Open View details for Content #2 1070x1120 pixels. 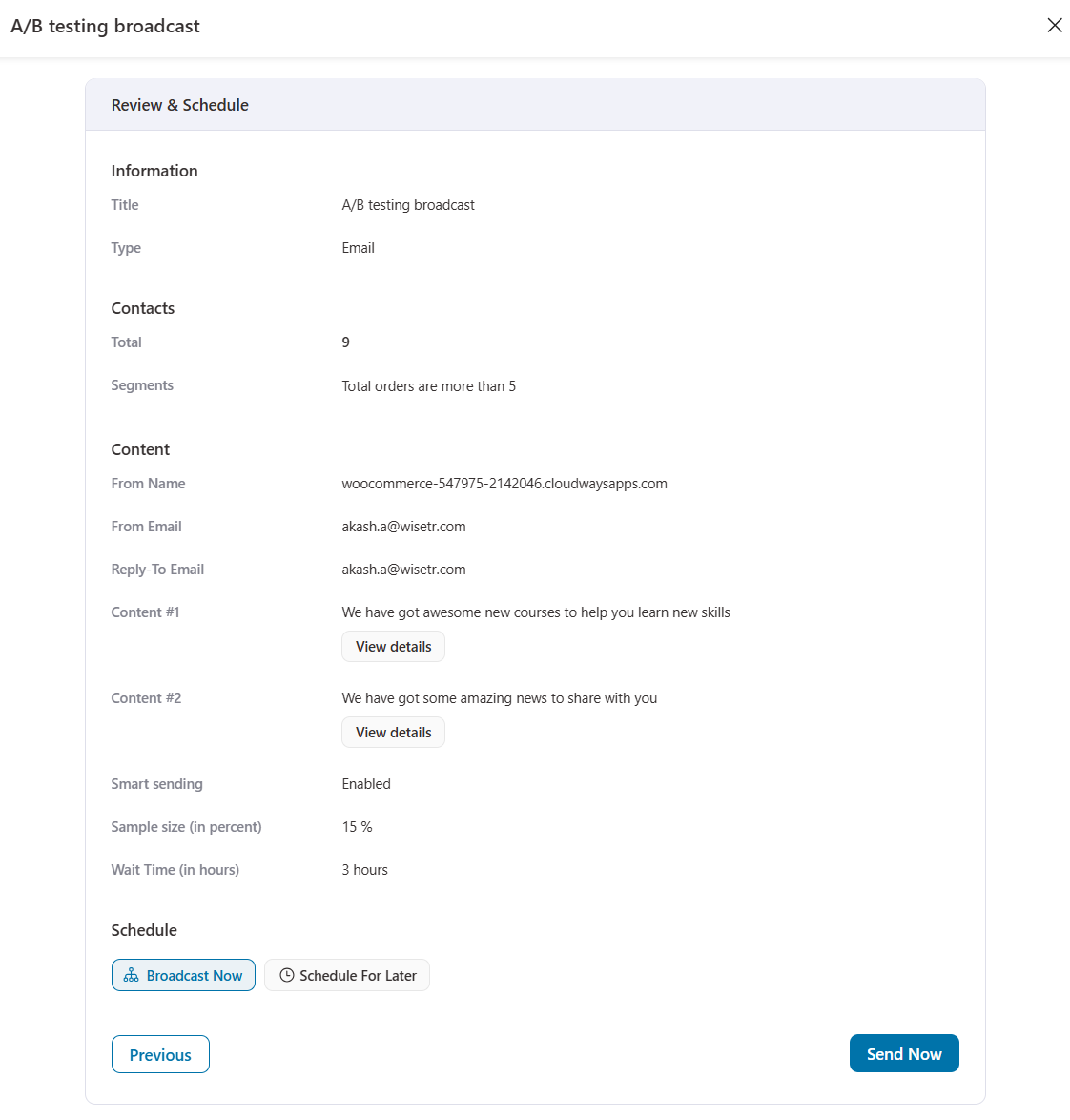pyautogui.click(x=393, y=732)
